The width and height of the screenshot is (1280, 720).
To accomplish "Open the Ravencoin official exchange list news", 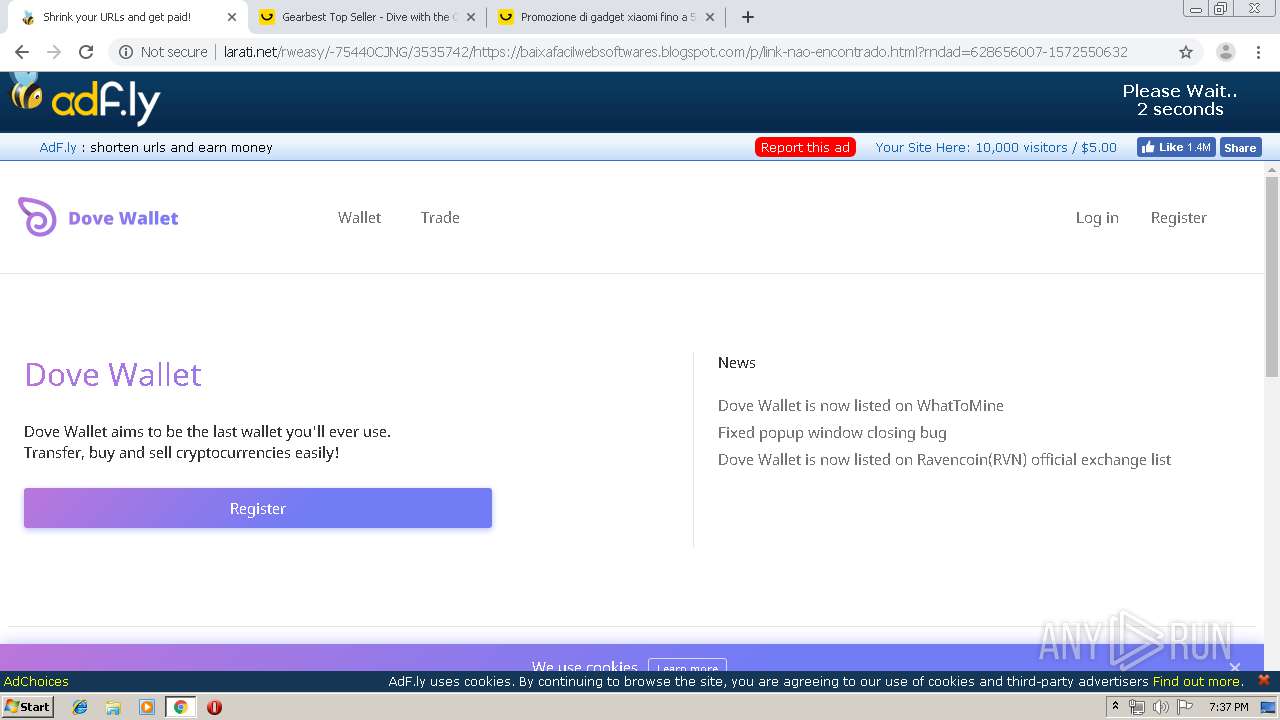I will coord(944,459).
